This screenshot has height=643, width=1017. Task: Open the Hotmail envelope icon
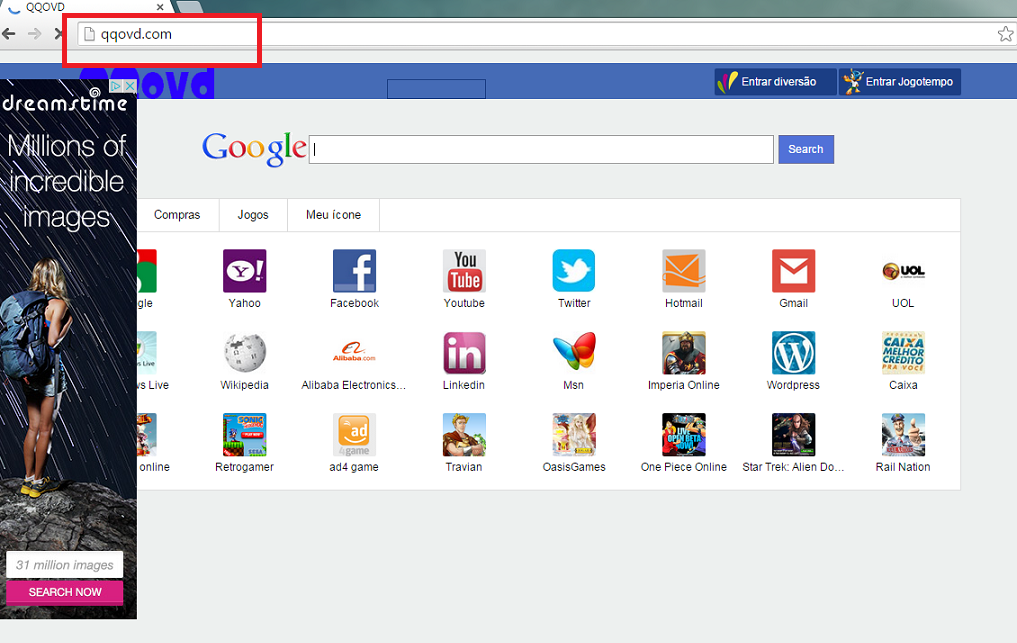click(684, 271)
